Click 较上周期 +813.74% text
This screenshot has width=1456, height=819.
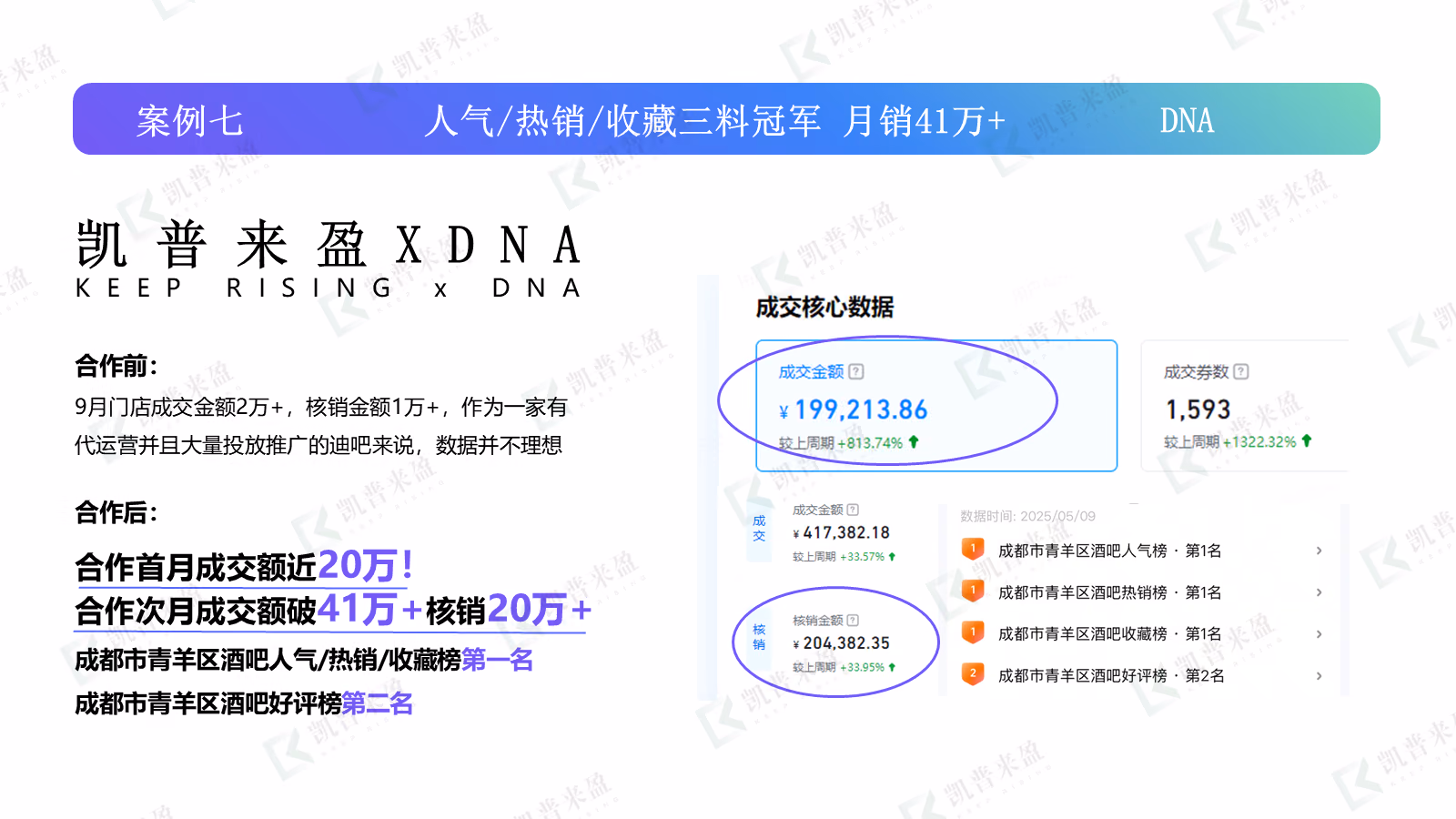(x=841, y=443)
